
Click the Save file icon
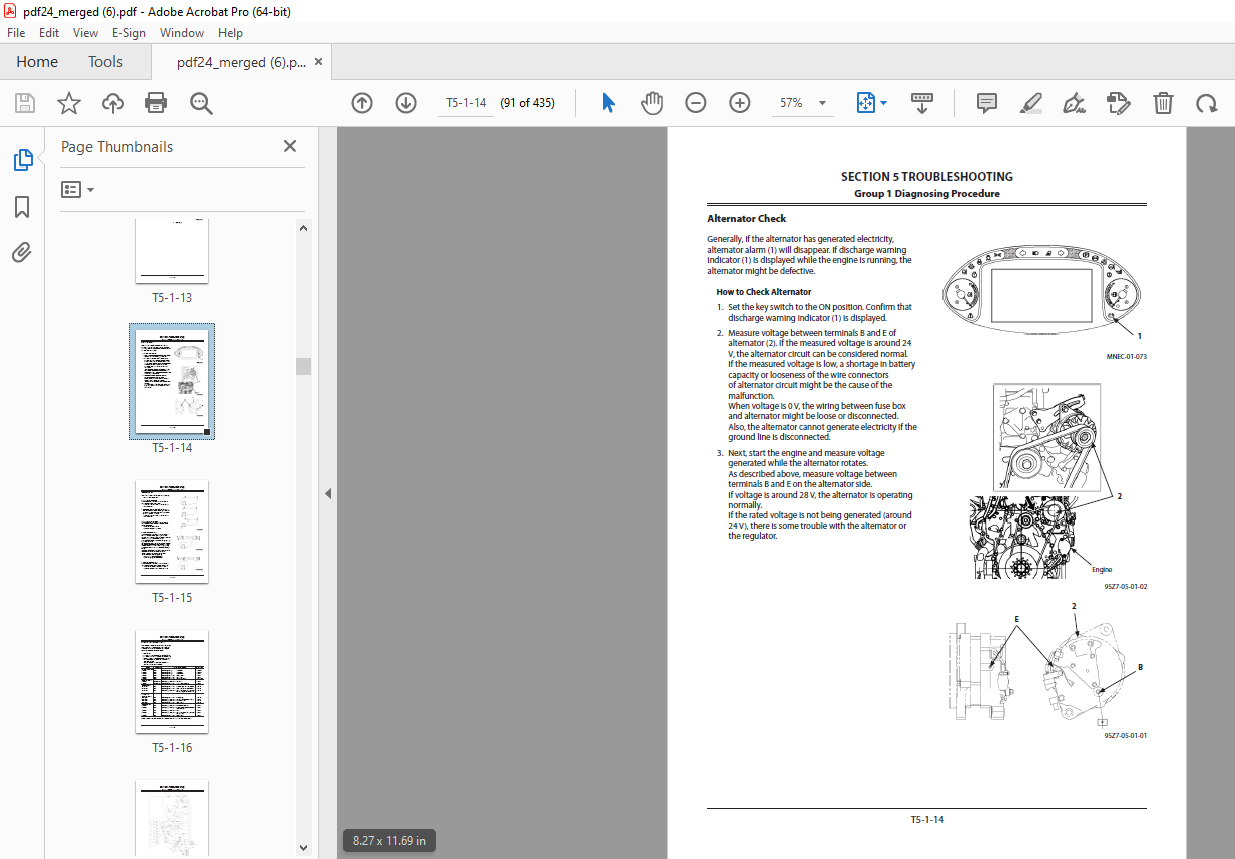[x=25, y=103]
